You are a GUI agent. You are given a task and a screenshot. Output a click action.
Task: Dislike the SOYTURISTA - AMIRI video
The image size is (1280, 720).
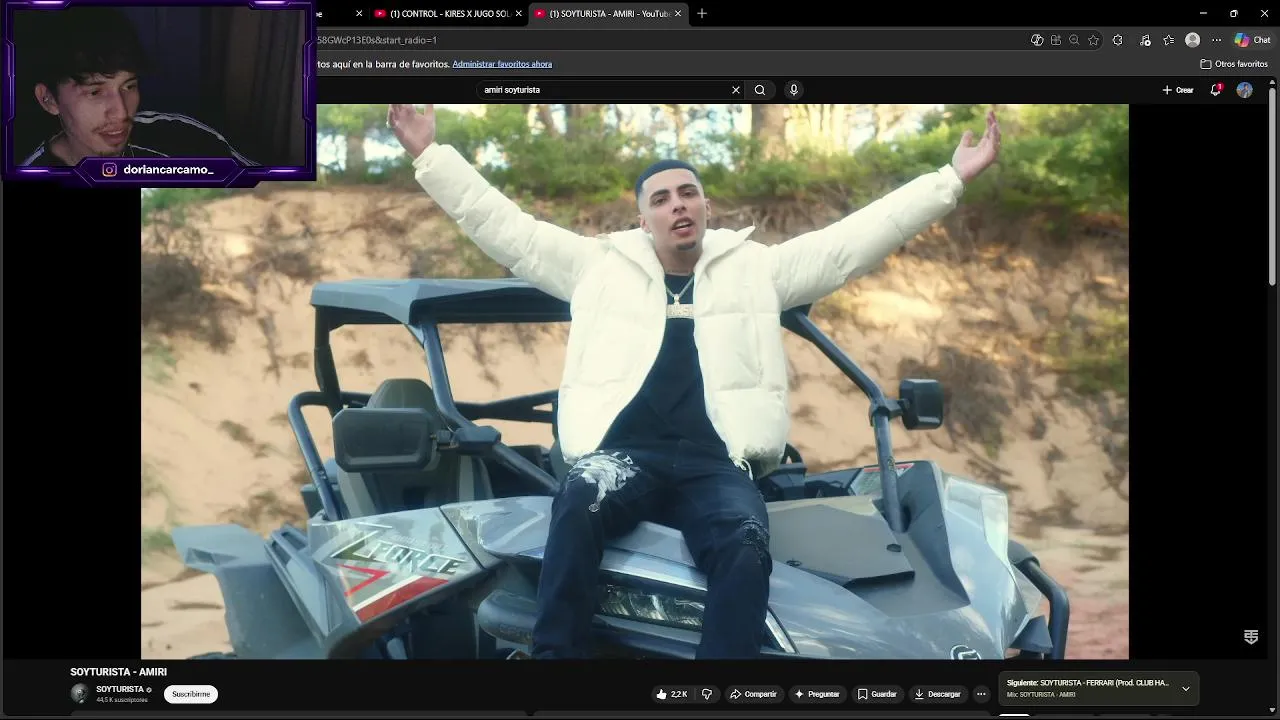(707, 694)
